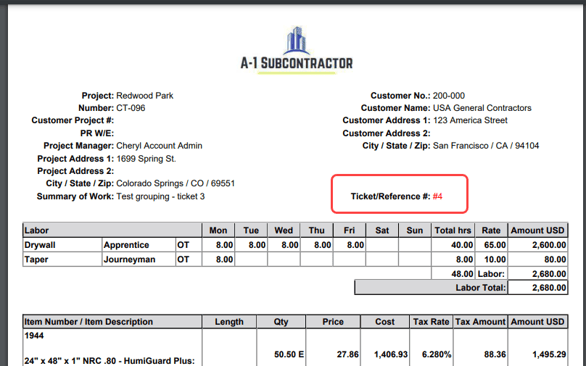The width and height of the screenshot is (586, 366).
Task: Select 'Colorado Springs / CO / 69551'
Action: (x=176, y=184)
